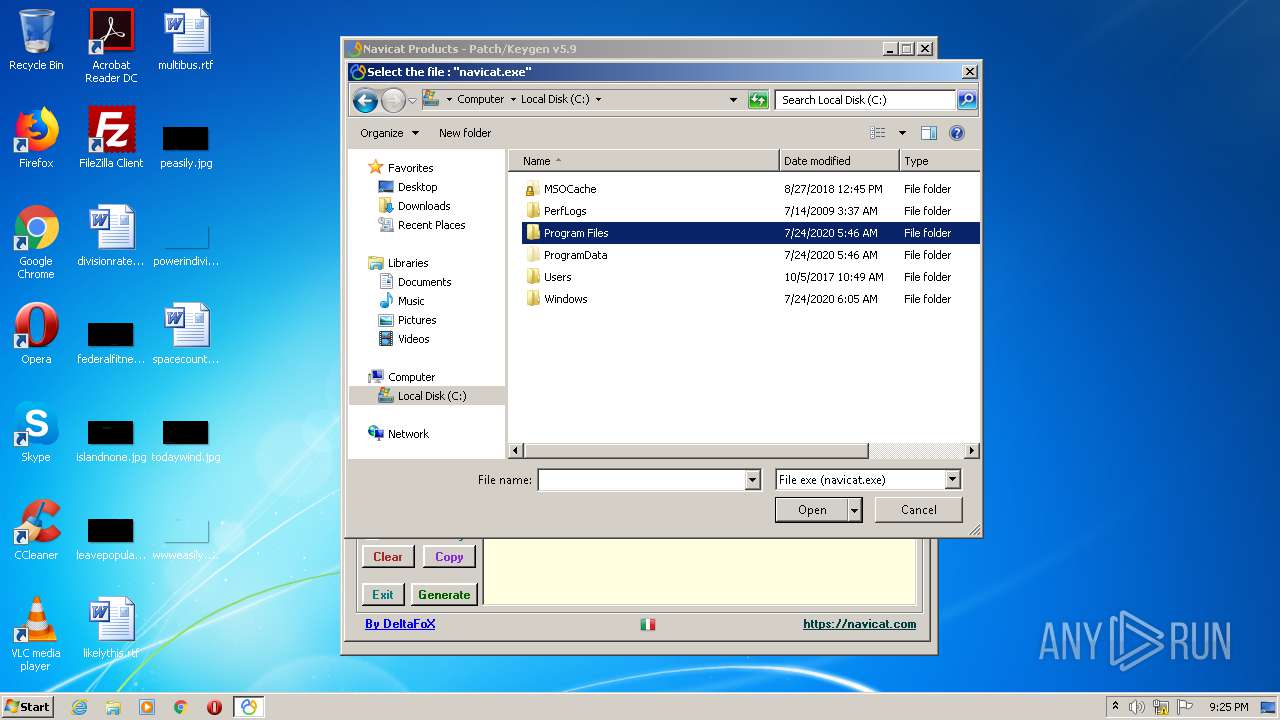Click the horizontal scrollbar in file list

coord(695,451)
